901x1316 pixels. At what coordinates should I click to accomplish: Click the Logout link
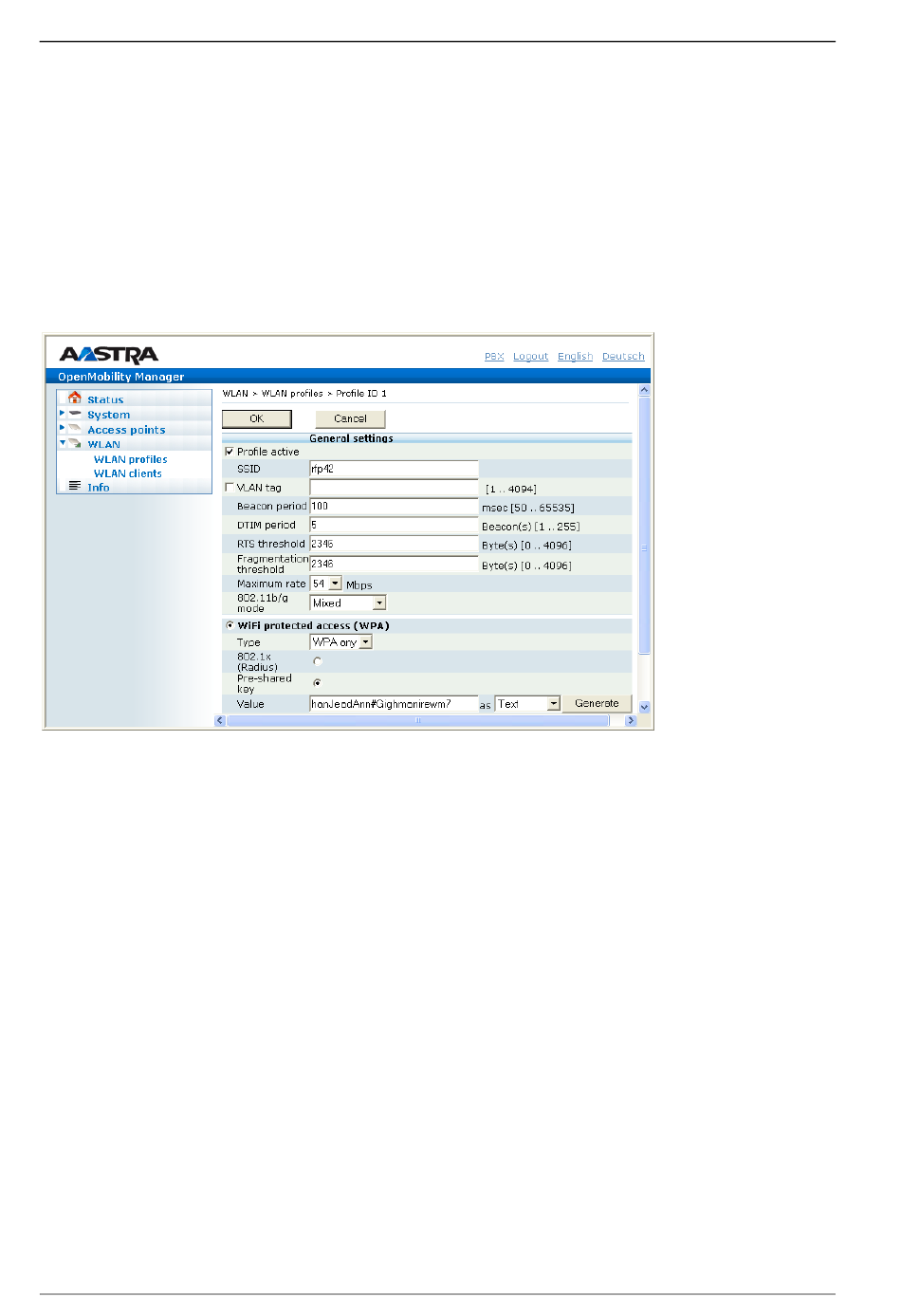click(x=530, y=357)
